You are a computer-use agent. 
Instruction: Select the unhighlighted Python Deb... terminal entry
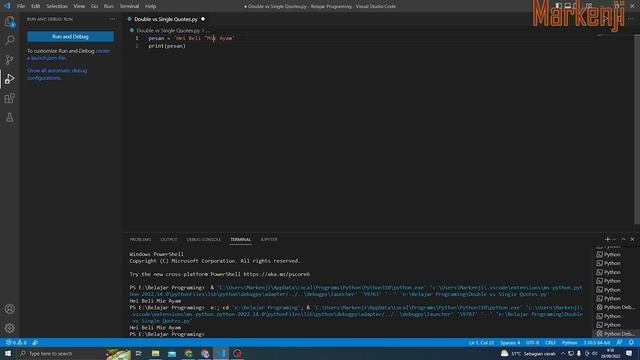pyautogui.click(x=616, y=307)
